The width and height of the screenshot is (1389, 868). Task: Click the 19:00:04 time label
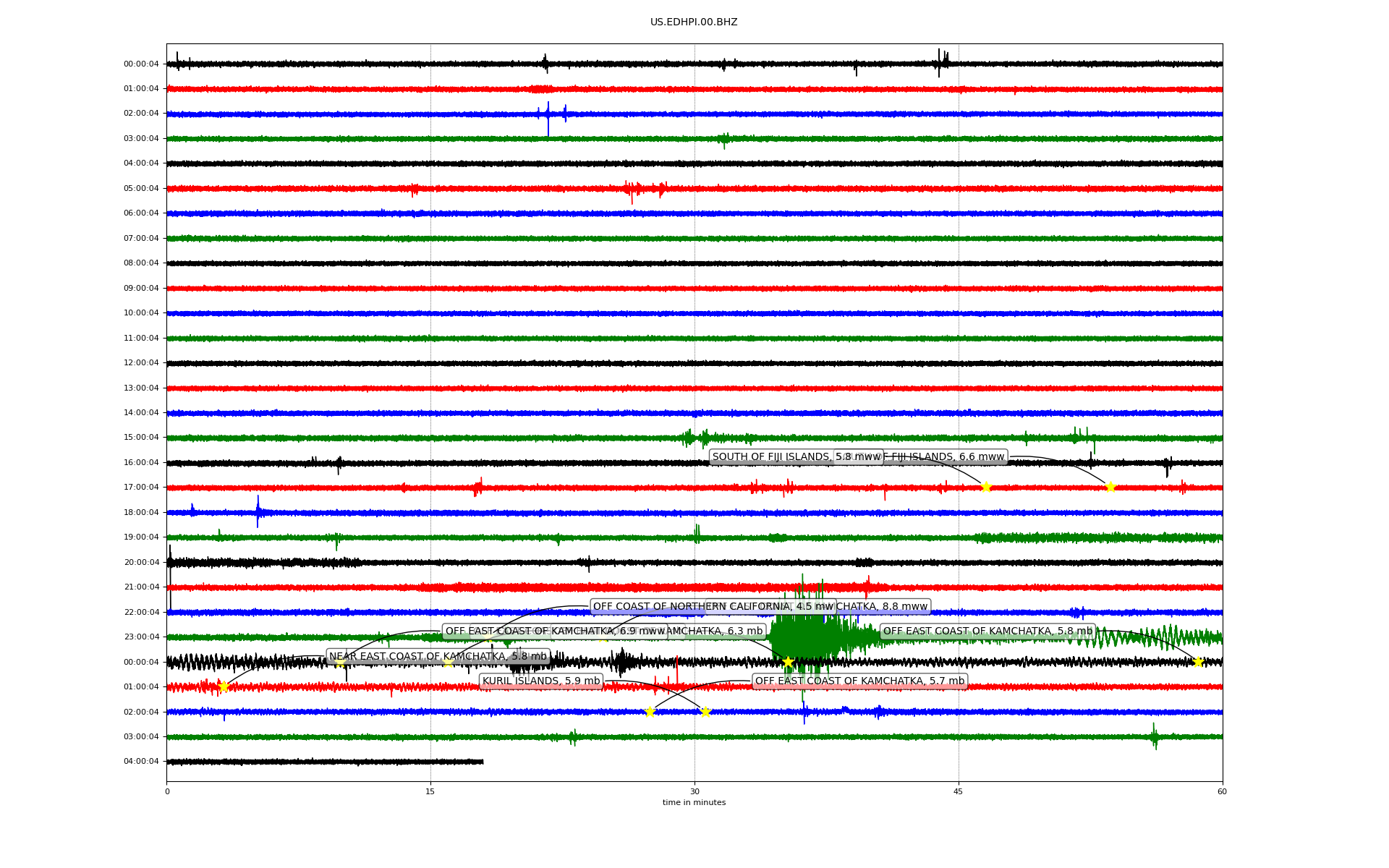click(141, 537)
